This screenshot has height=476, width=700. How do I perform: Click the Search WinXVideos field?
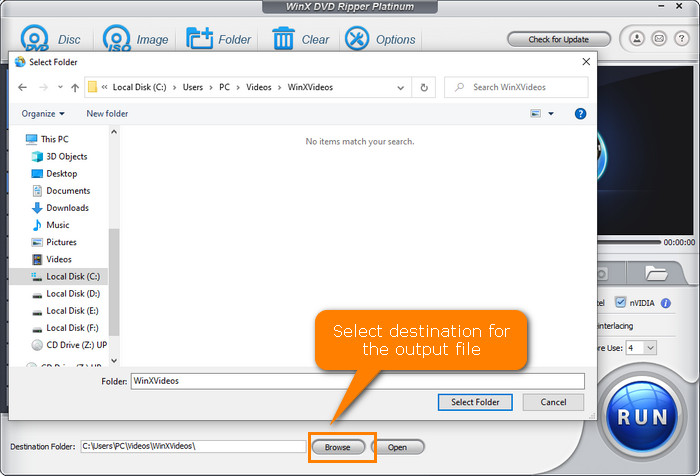click(x=516, y=87)
